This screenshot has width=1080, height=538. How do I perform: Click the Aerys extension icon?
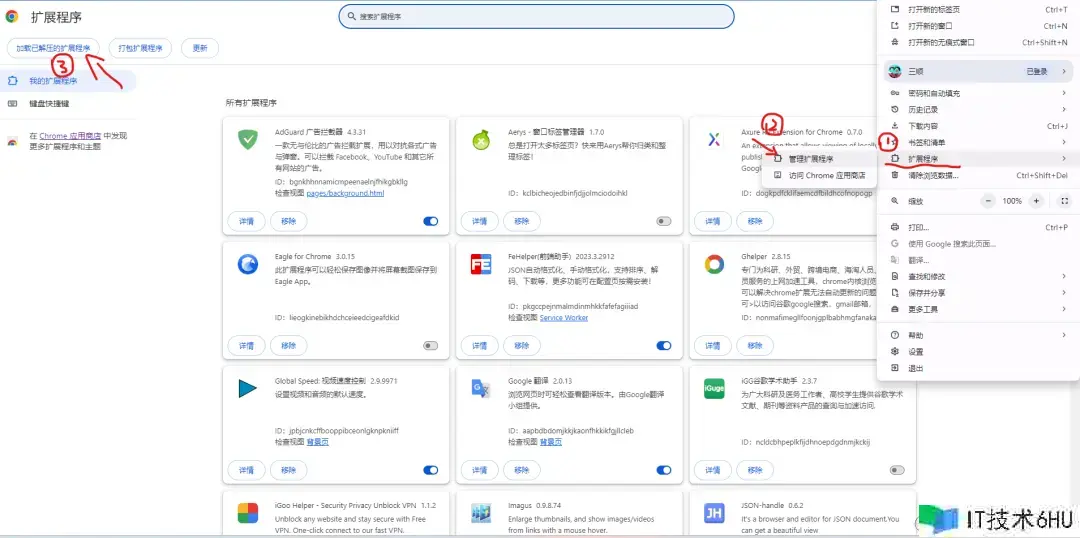click(x=481, y=140)
